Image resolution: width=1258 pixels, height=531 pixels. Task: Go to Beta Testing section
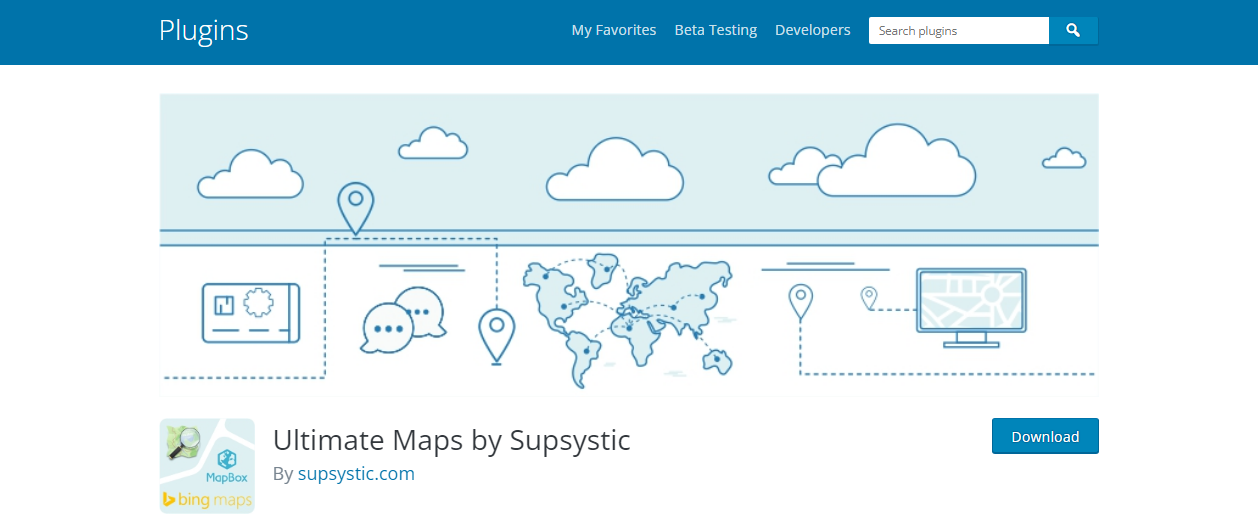click(x=716, y=30)
